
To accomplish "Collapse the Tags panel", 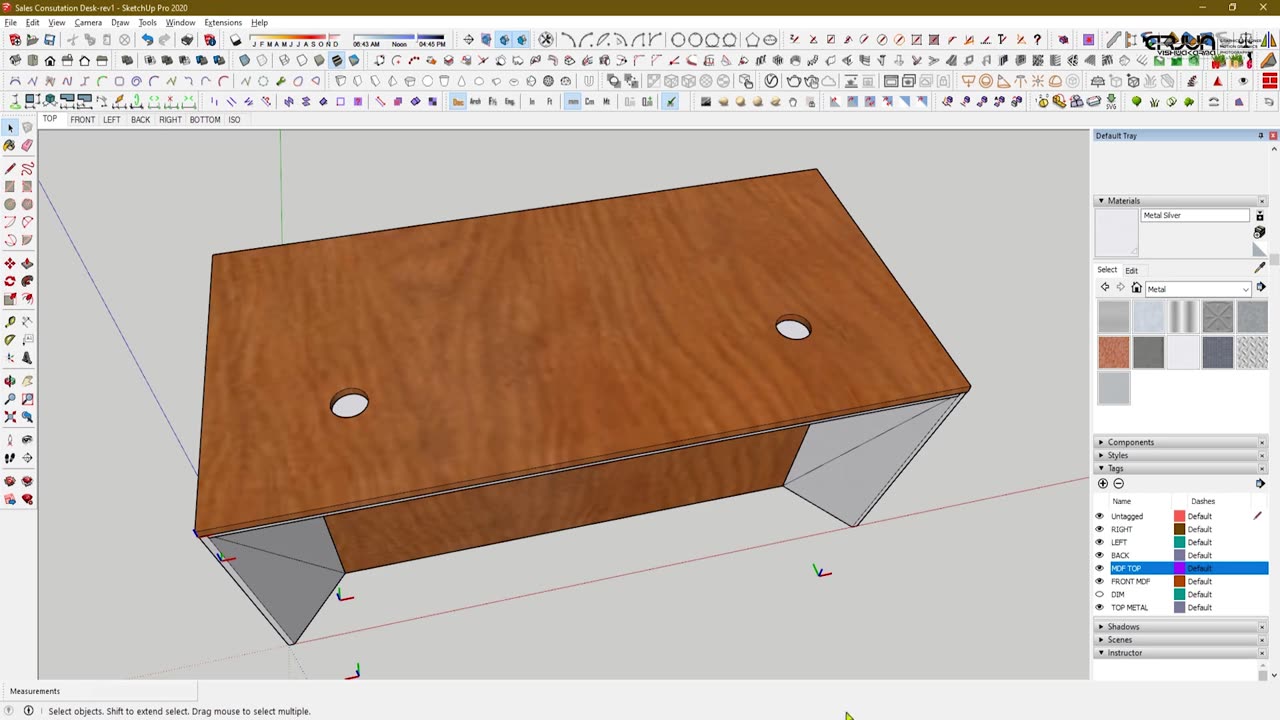I will click(x=1101, y=468).
